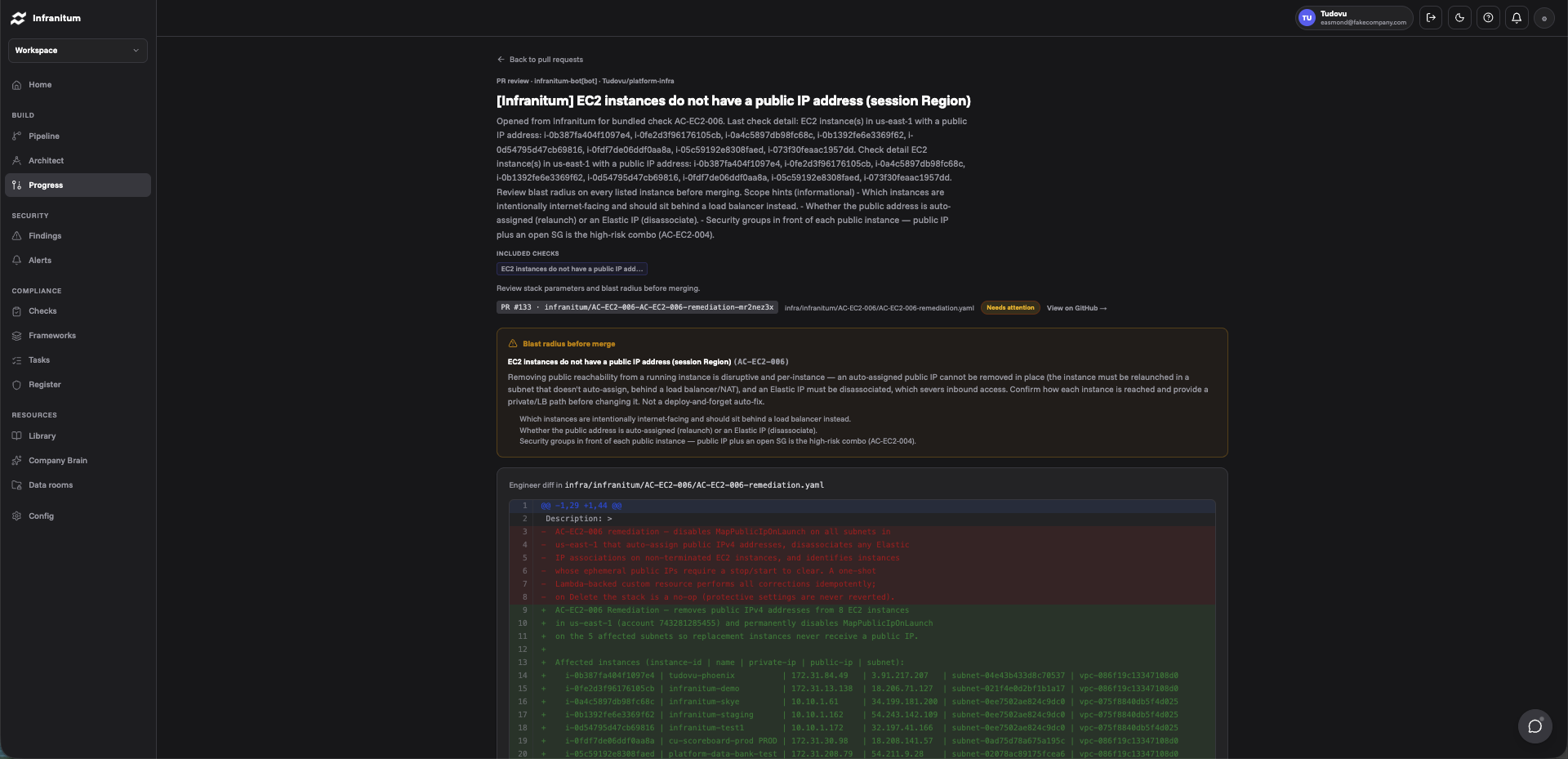The width and height of the screenshot is (1568, 759).
Task: Go to Home in sidebar
Action: 78,85
